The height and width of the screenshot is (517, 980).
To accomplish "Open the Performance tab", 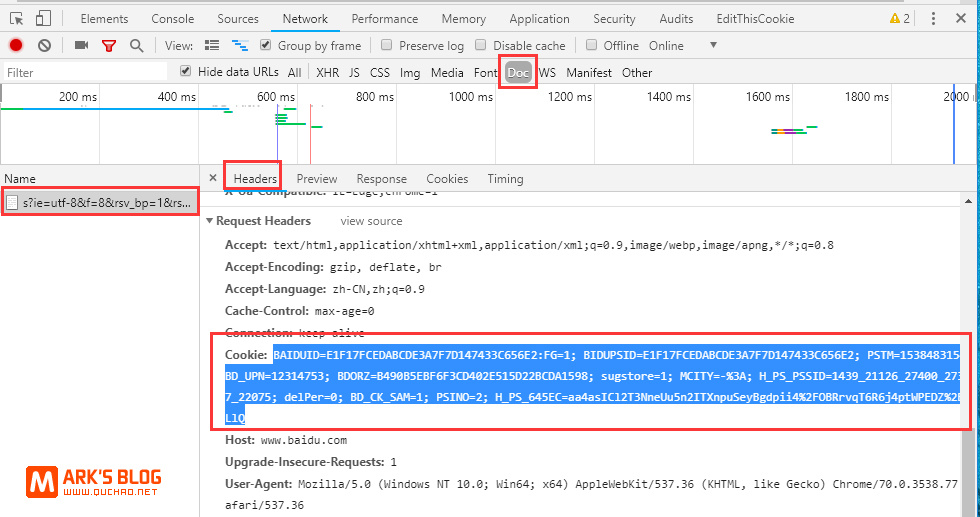I will tap(384, 19).
